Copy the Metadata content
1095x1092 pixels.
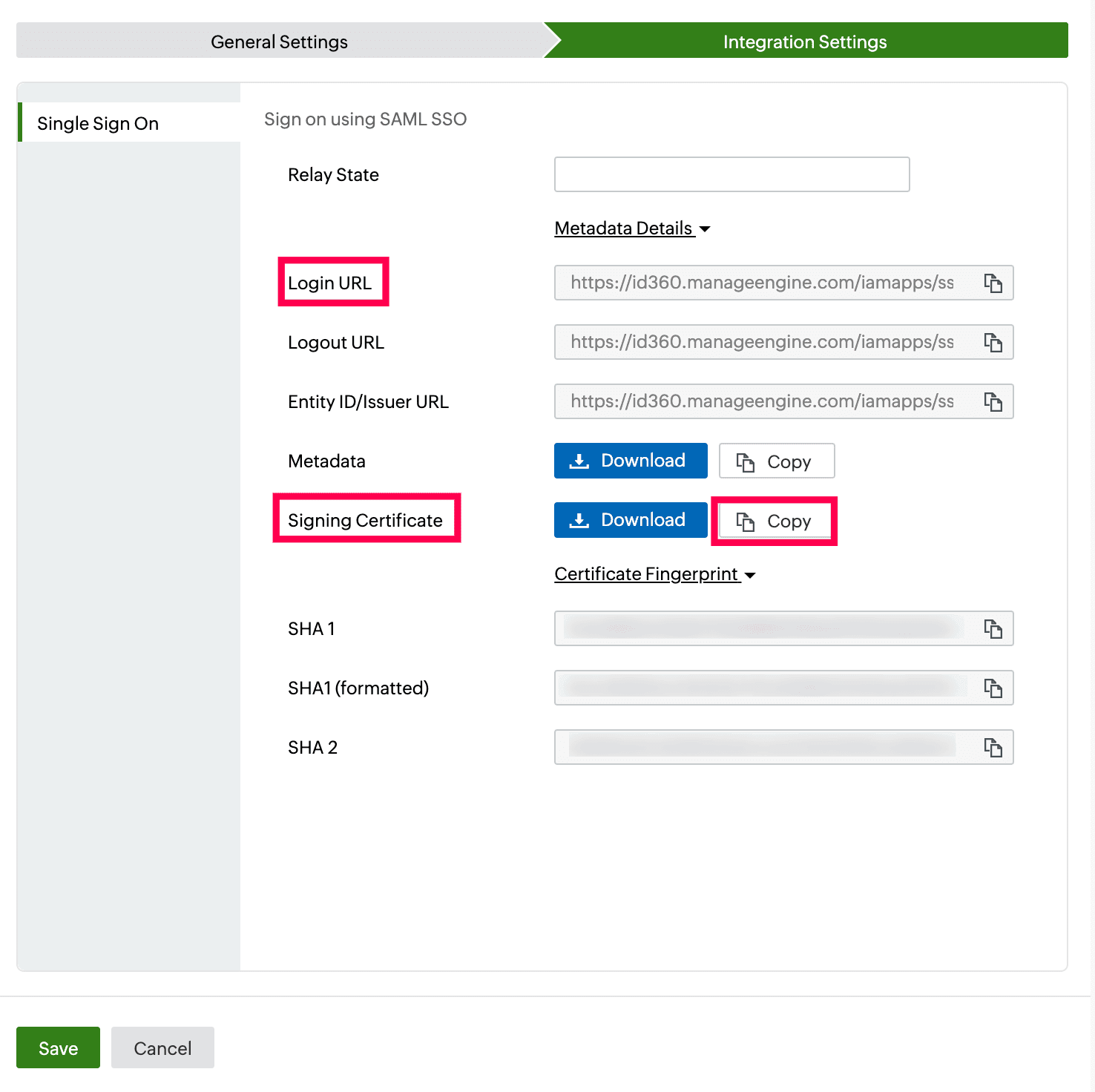[x=776, y=461]
